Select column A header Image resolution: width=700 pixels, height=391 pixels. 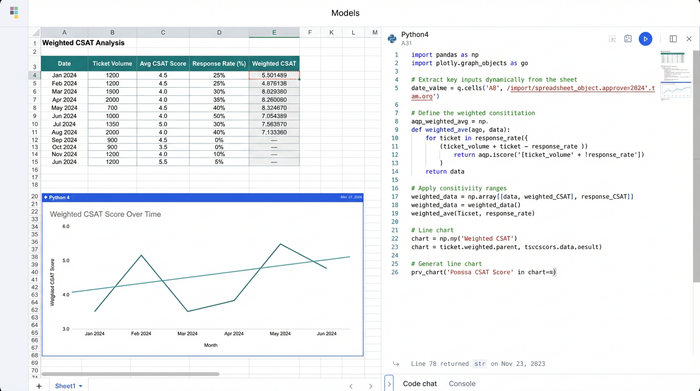pyautogui.click(x=64, y=32)
